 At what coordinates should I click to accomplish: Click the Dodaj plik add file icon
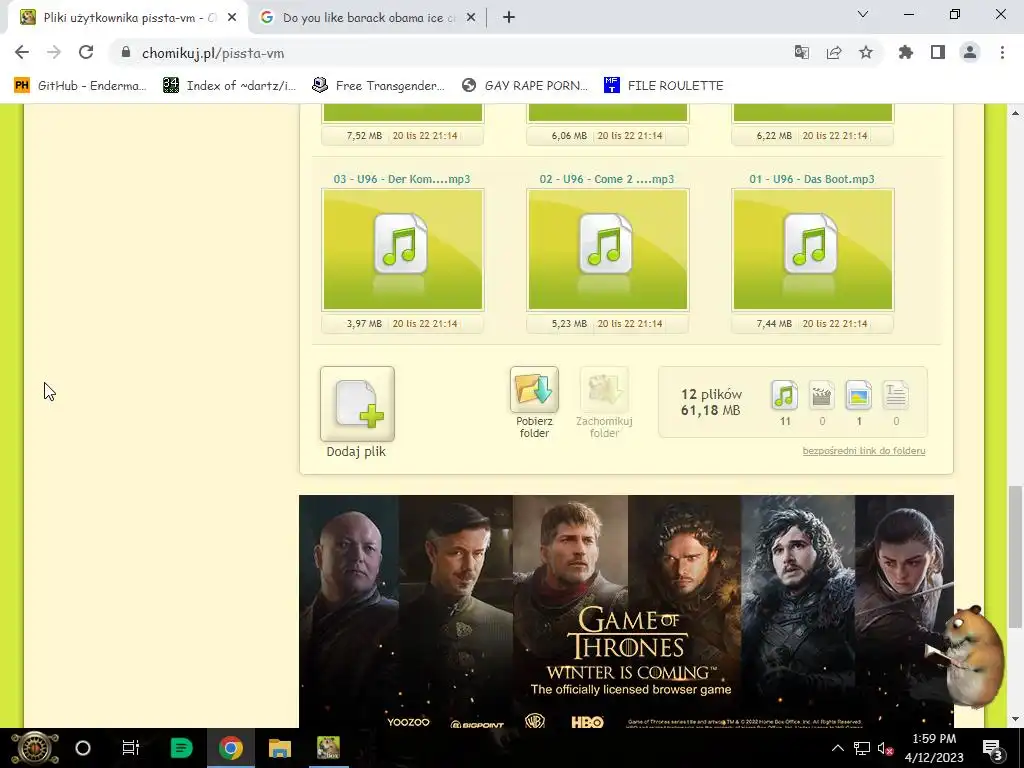click(357, 404)
